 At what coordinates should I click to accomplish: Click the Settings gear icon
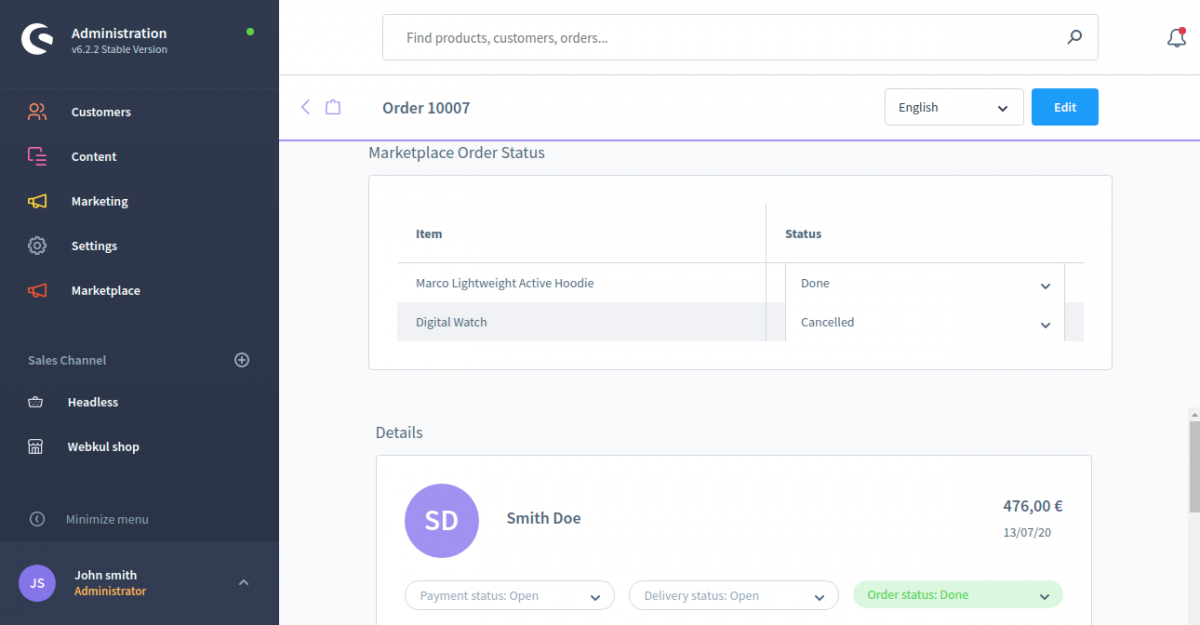(37, 245)
